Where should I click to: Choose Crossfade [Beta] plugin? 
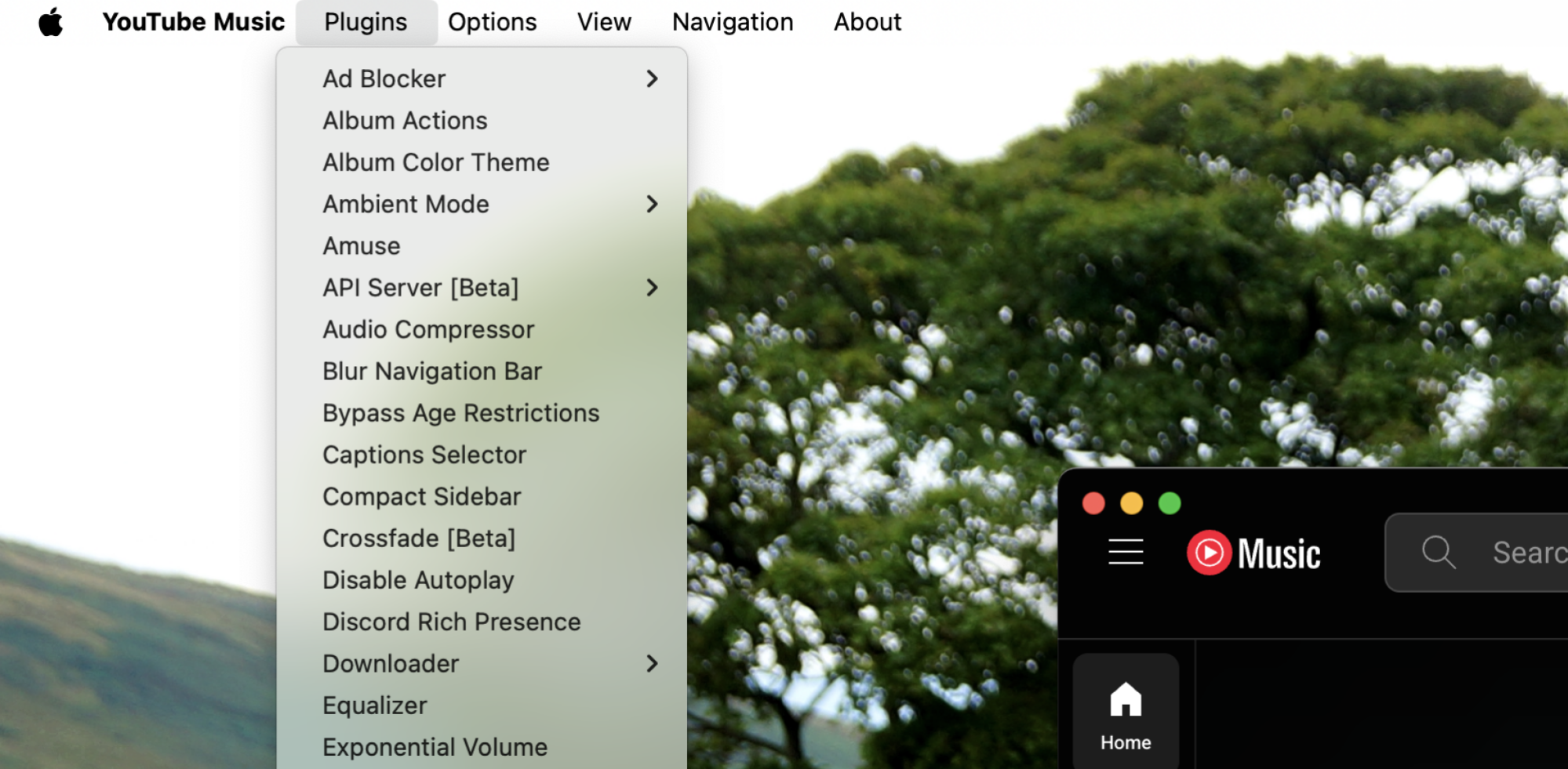pyautogui.click(x=482, y=539)
